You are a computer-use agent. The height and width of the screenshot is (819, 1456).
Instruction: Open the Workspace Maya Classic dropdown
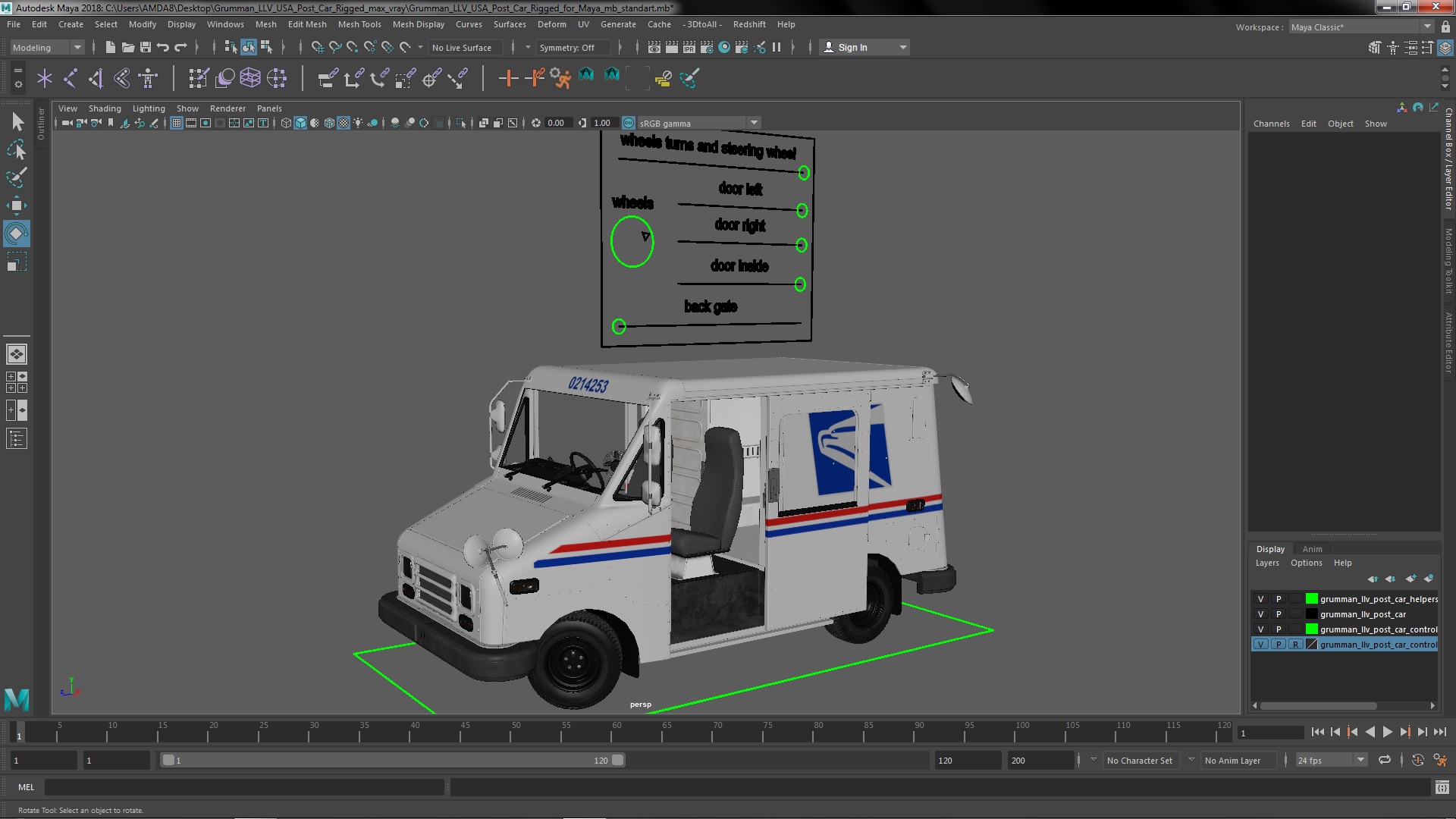tap(1361, 27)
